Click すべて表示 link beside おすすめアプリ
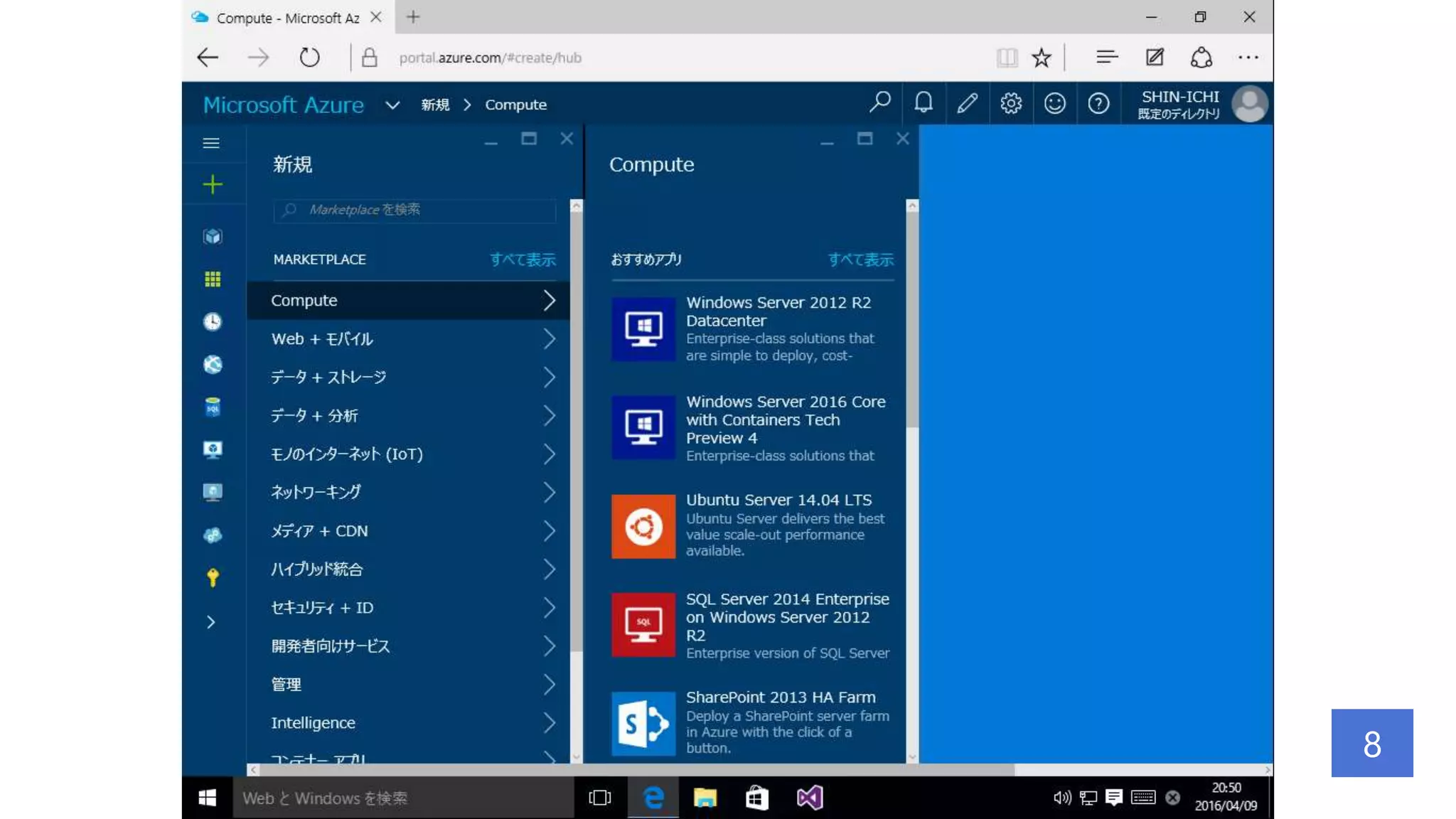 coord(860,260)
